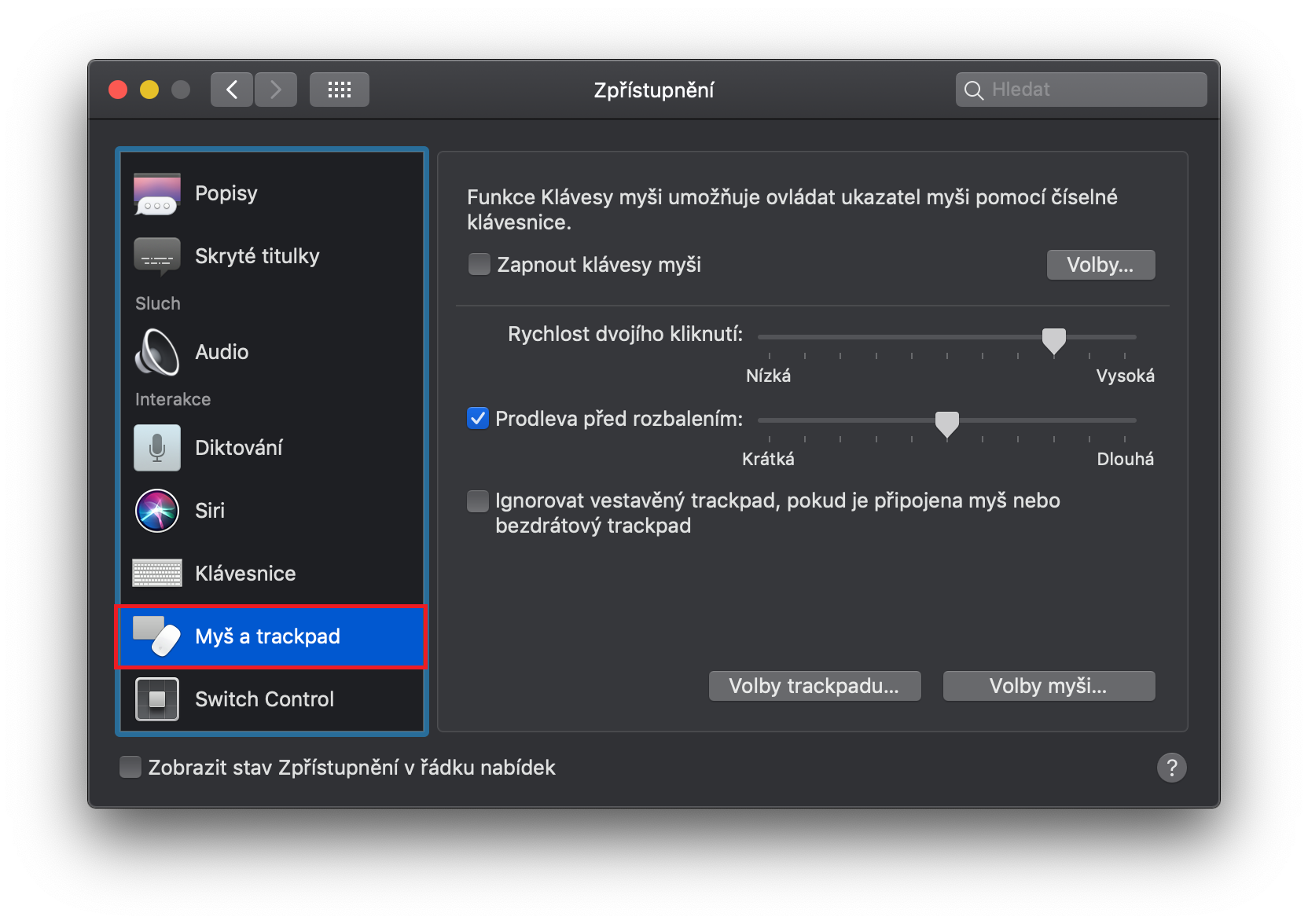Screen dimensions: 1308x924
Task: Toggle Ignorovat vestavěný trackpad checkbox
Action: 478,500
